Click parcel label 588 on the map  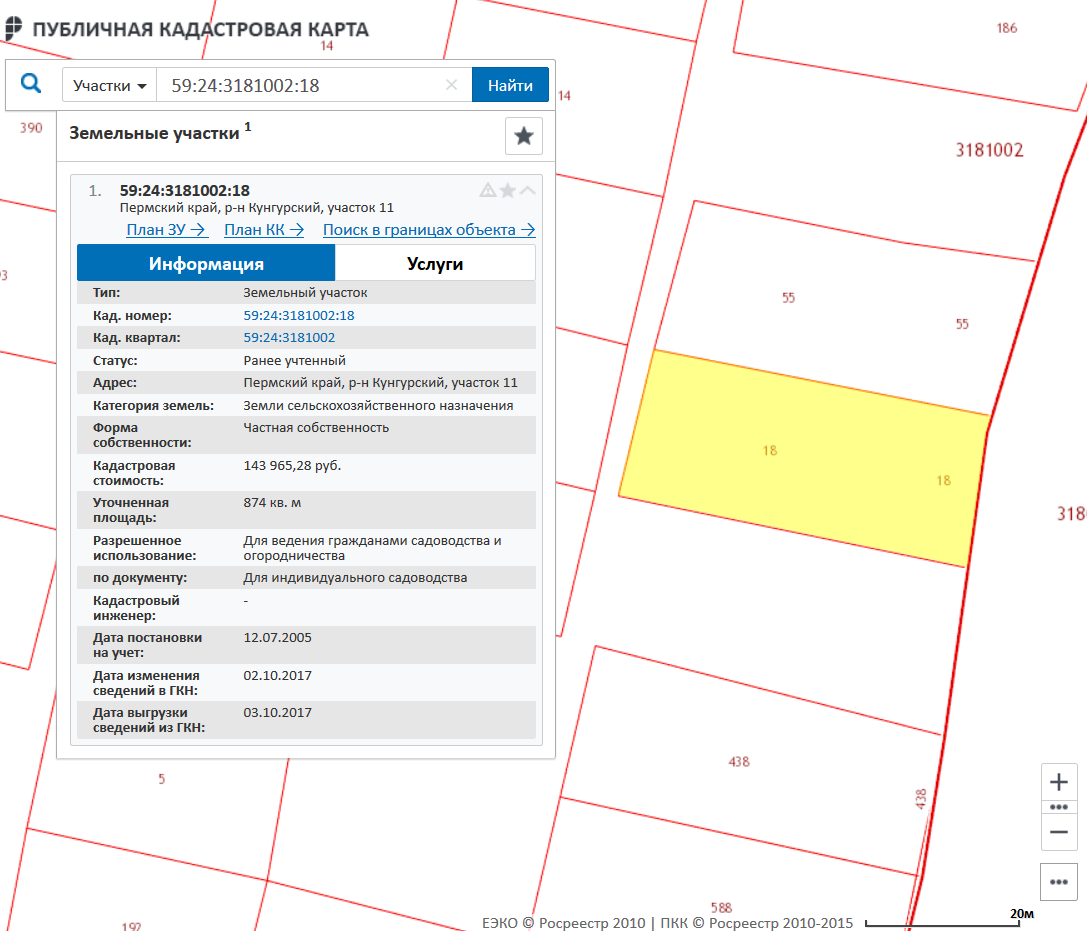point(721,908)
